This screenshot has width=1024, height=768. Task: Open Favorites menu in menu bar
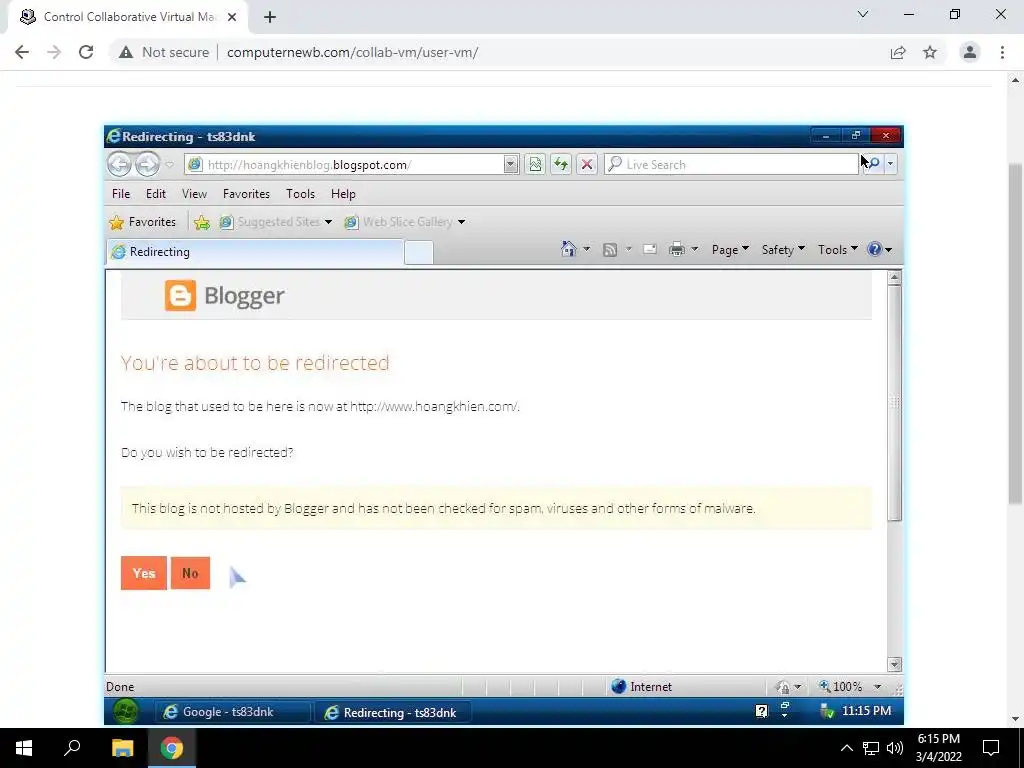(x=246, y=194)
